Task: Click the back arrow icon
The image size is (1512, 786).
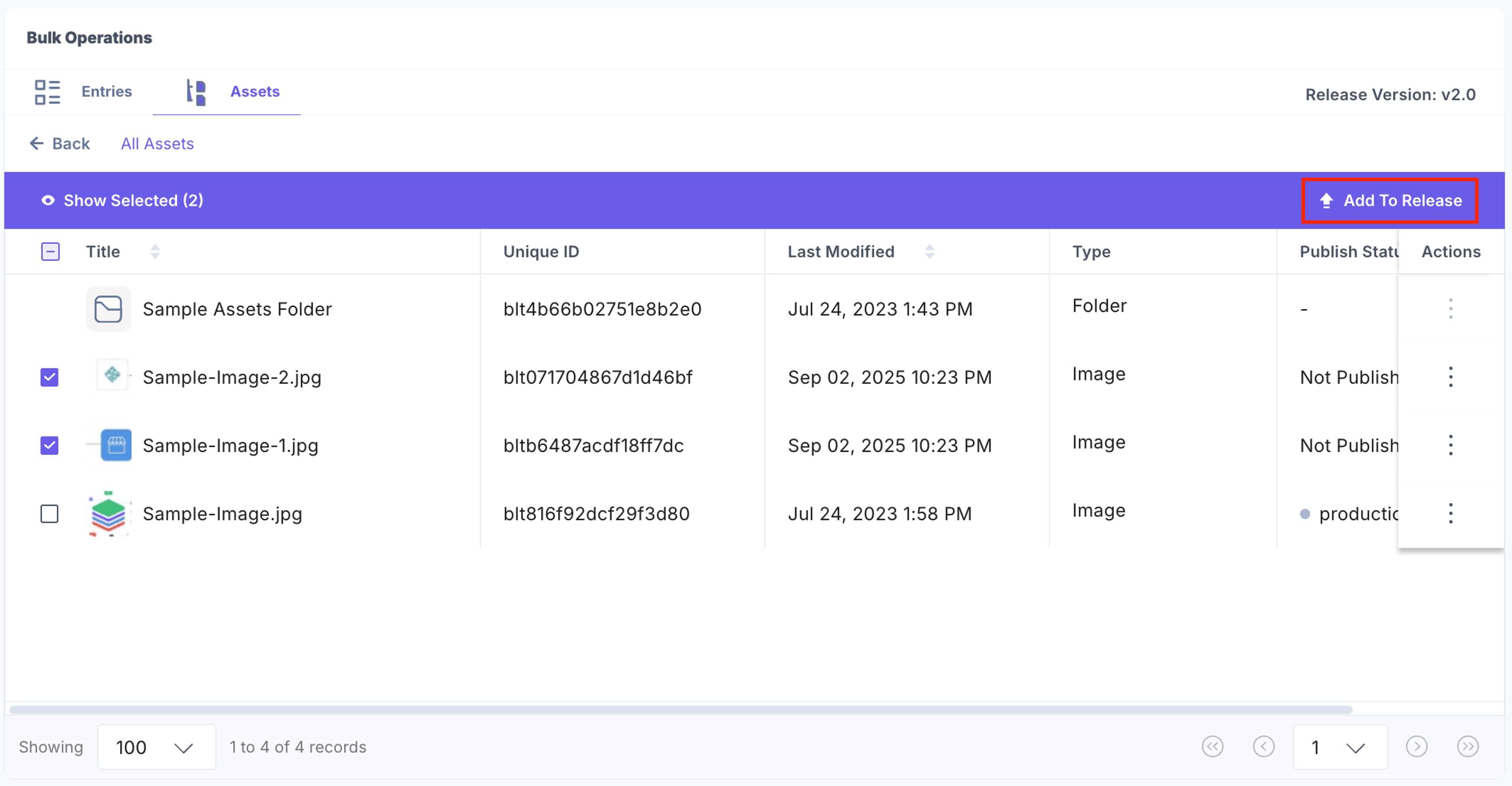Action: point(36,144)
